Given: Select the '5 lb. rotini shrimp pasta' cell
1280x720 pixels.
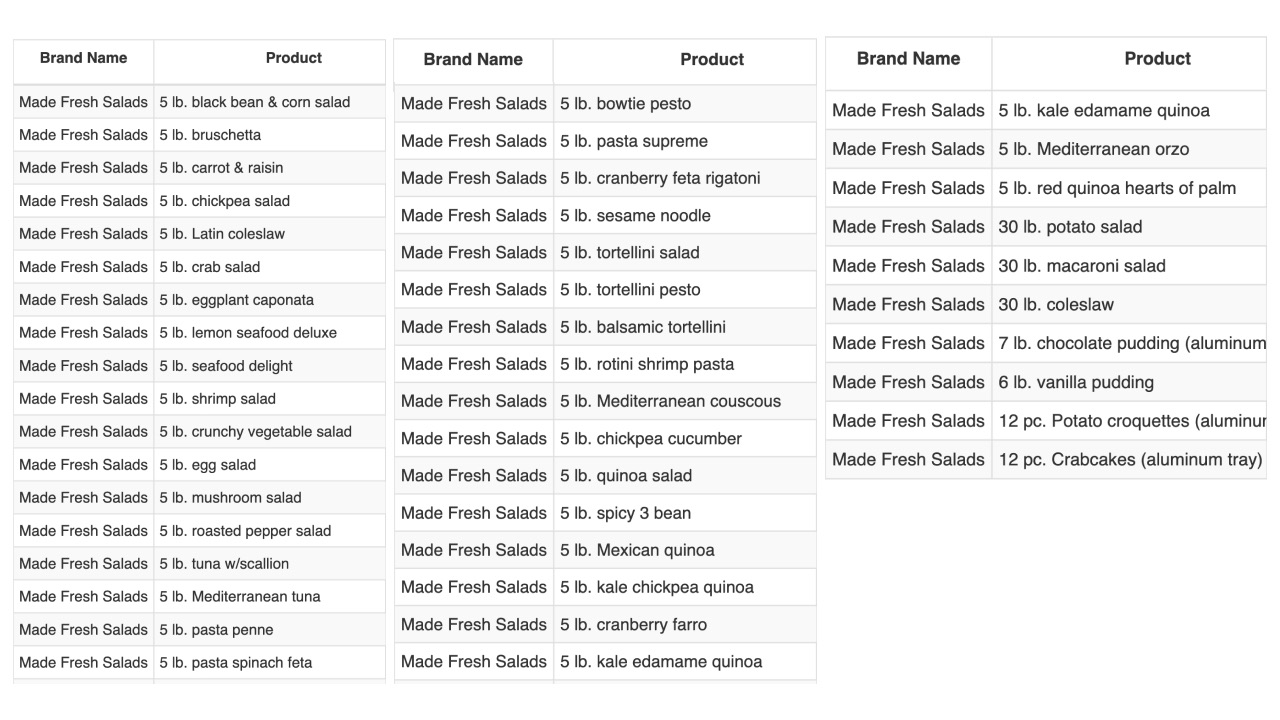Looking at the screenshot, I should pos(685,364).
